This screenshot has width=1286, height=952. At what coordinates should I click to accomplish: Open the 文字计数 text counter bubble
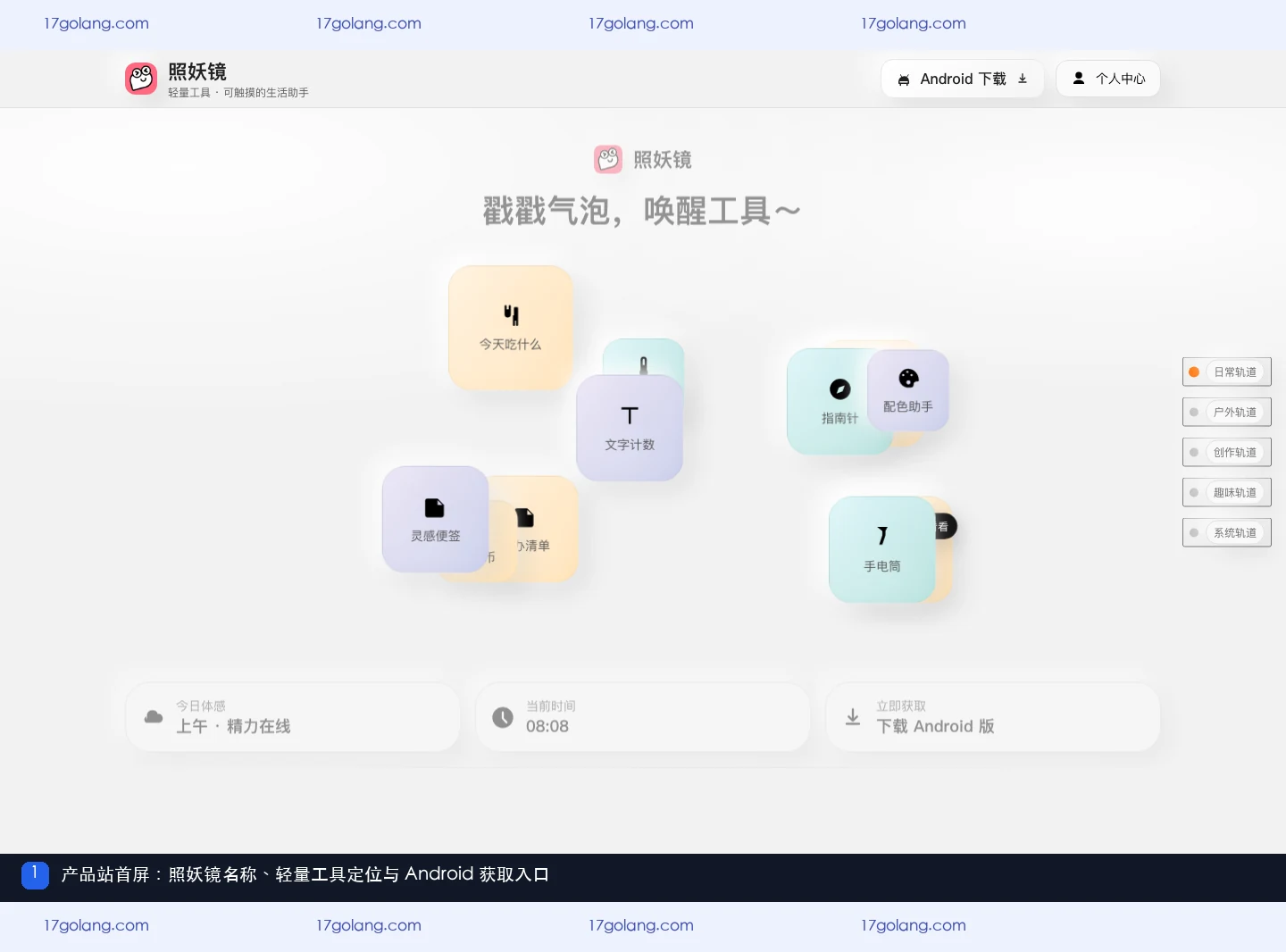[630, 428]
